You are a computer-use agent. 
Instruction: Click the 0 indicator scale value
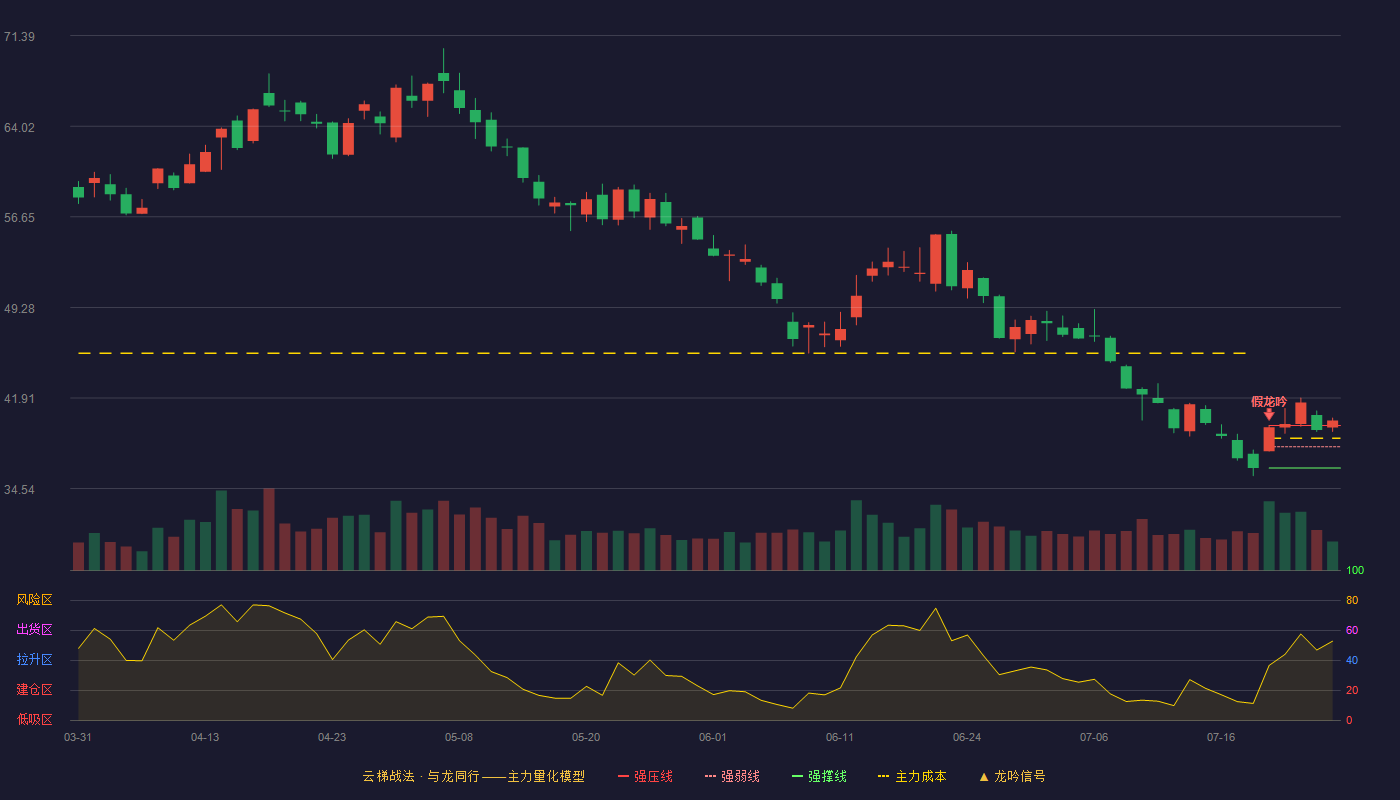1349,720
